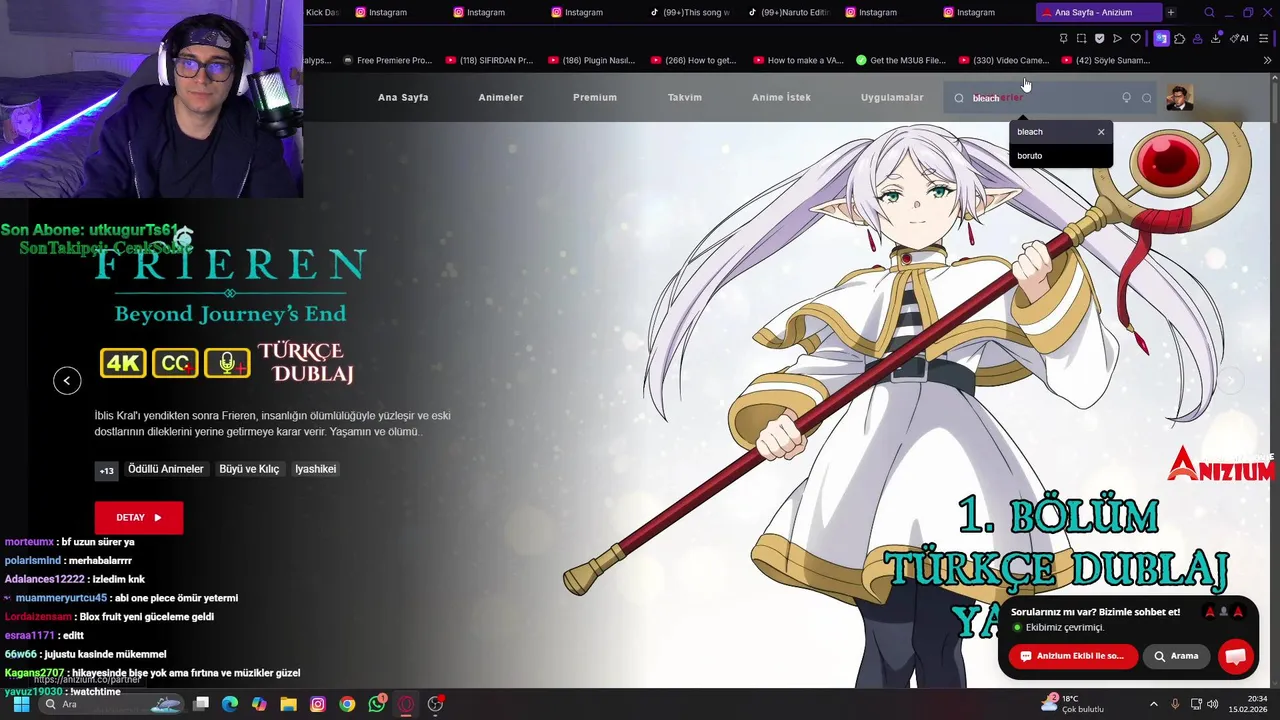This screenshot has width=1280, height=720.
Task: Open Video Came... YouTube bookmark
Action: (x=1004, y=60)
